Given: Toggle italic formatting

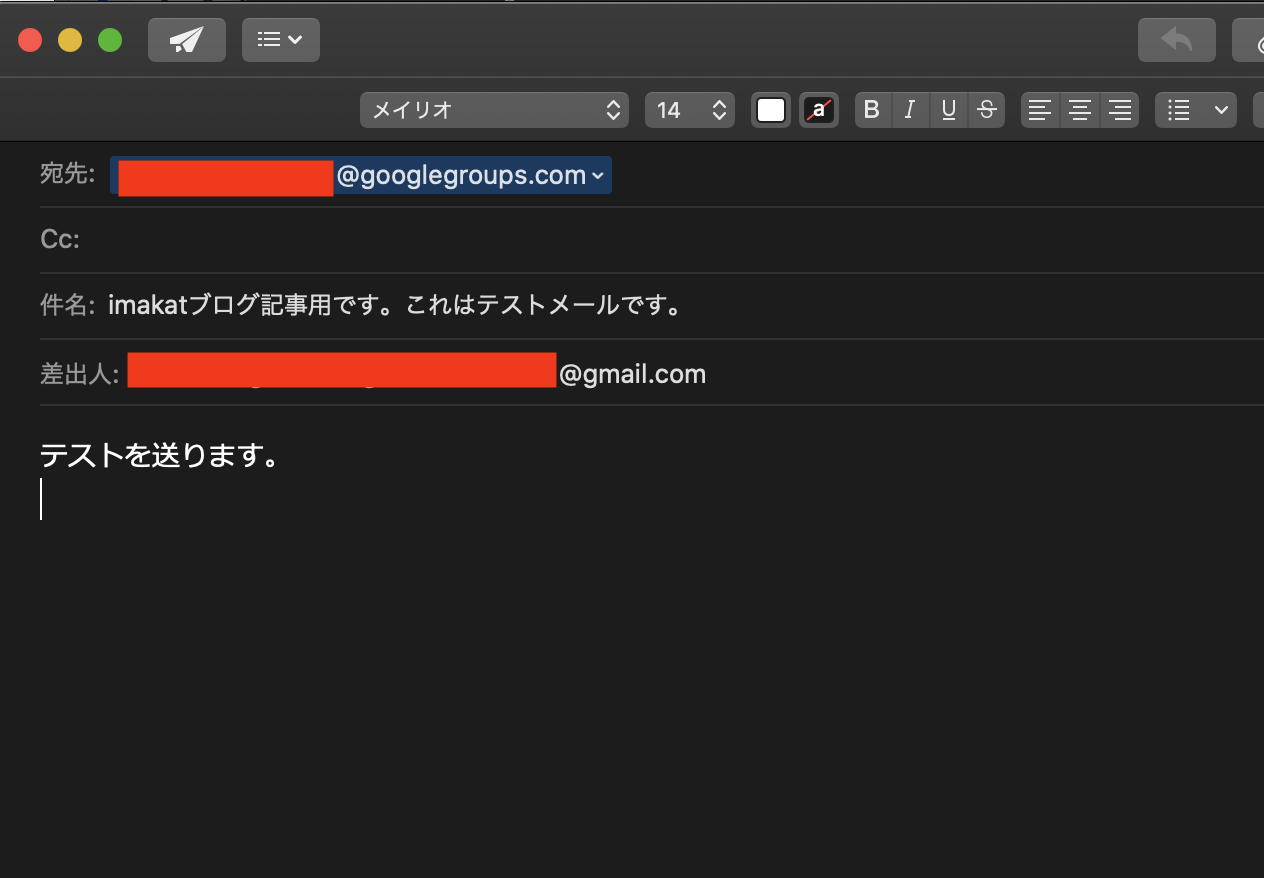Looking at the screenshot, I should tap(910, 110).
